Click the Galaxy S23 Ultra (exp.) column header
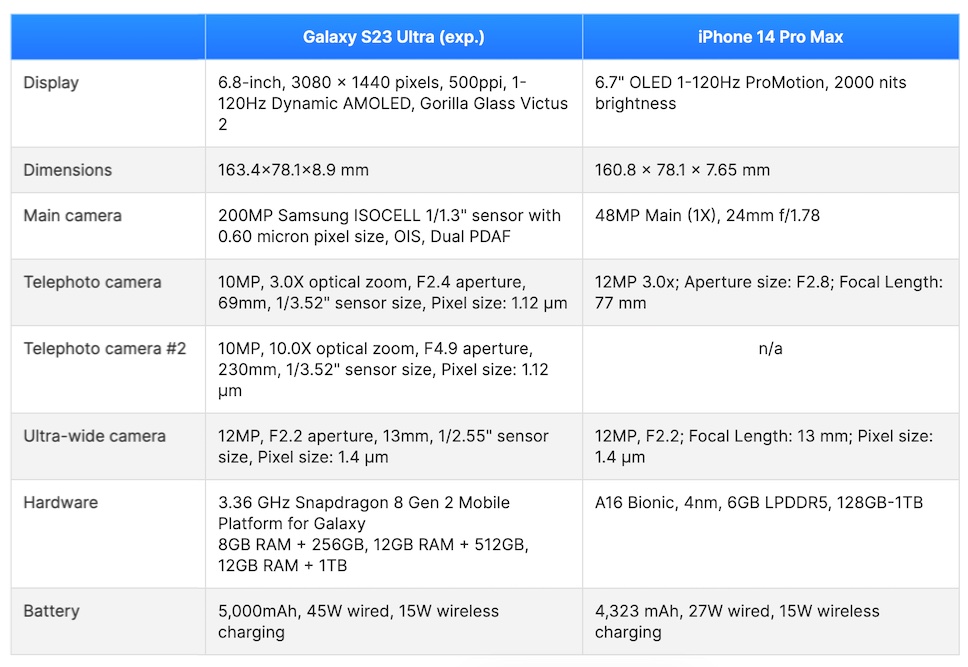The image size is (968, 667). (x=393, y=37)
